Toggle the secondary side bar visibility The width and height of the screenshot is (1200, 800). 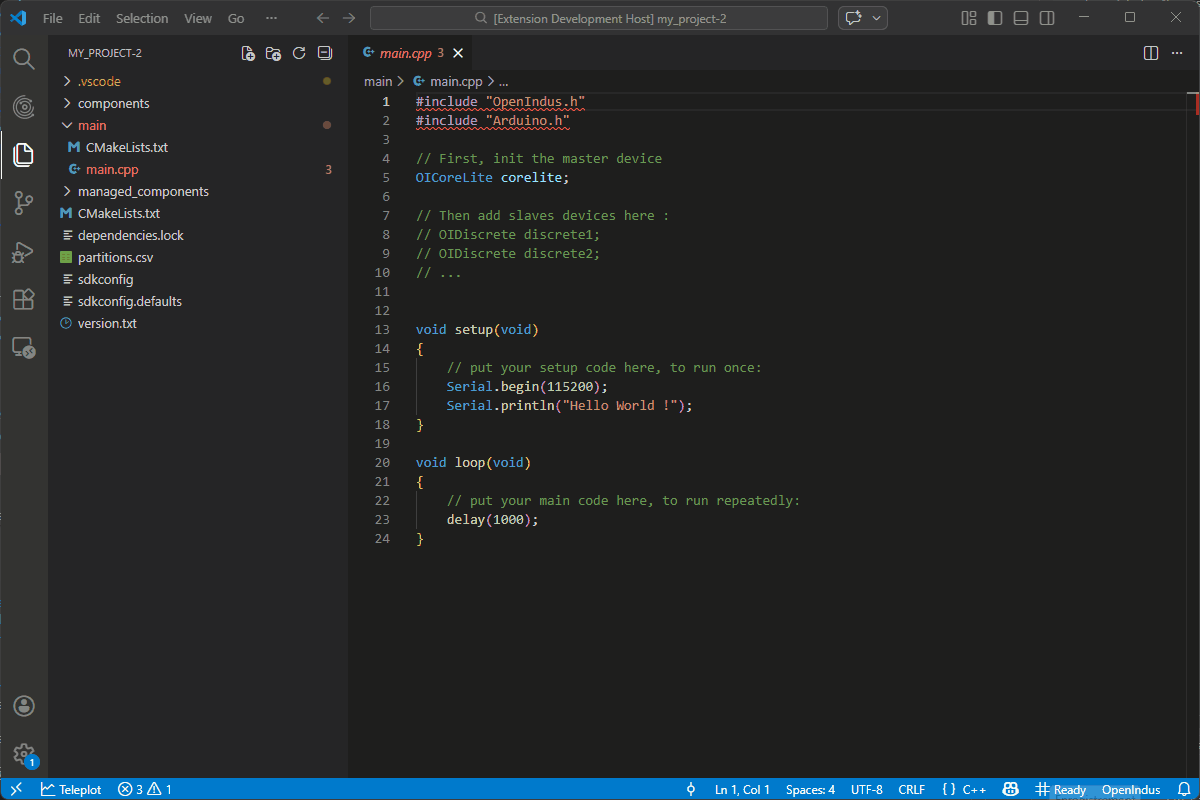[1047, 18]
